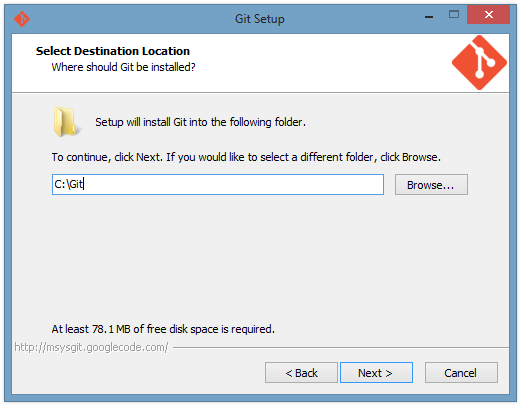521x406 pixels.
Task: Place cursor on C:\Git path text
Action: pos(69,184)
